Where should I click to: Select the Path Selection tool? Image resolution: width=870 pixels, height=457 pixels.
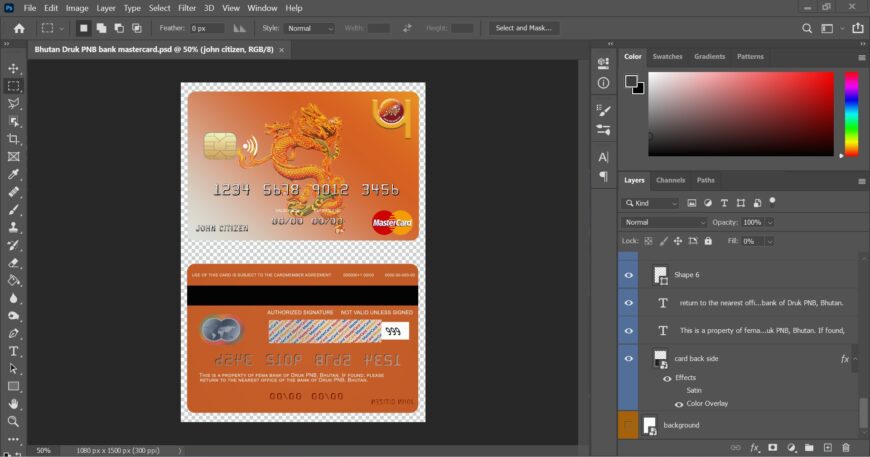[x=13, y=369]
